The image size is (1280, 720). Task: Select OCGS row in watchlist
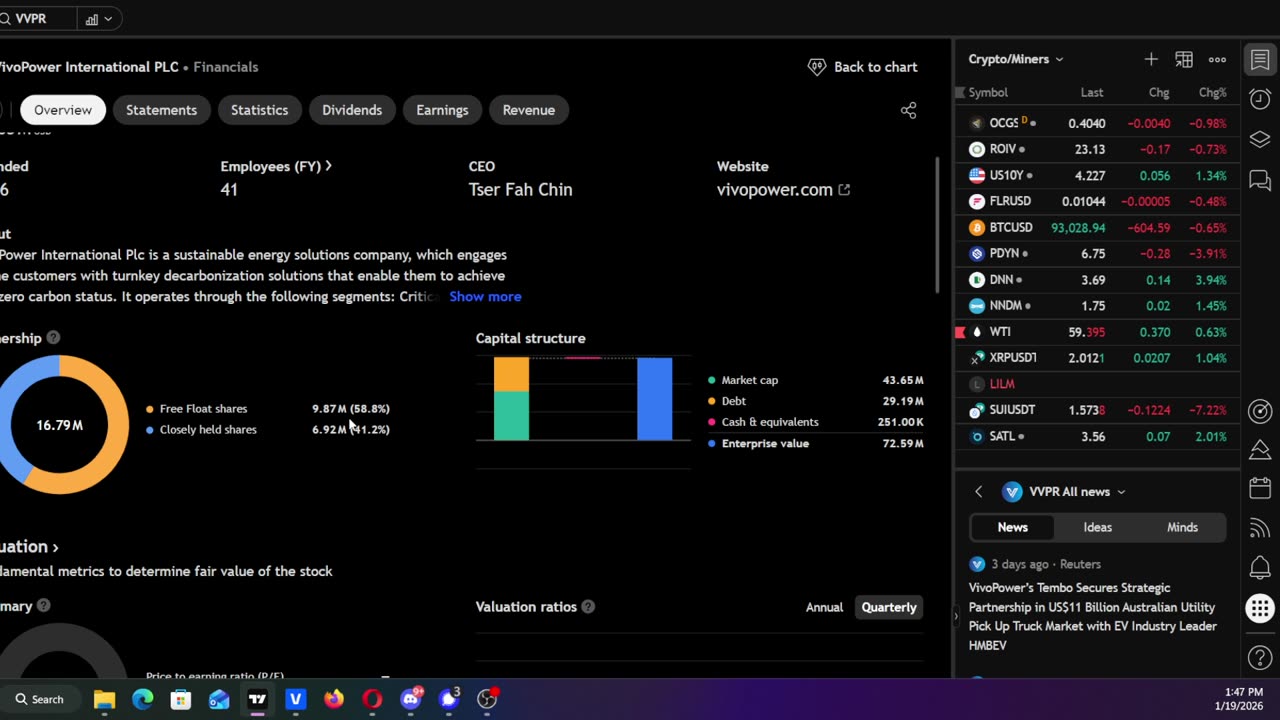pos(1097,123)
